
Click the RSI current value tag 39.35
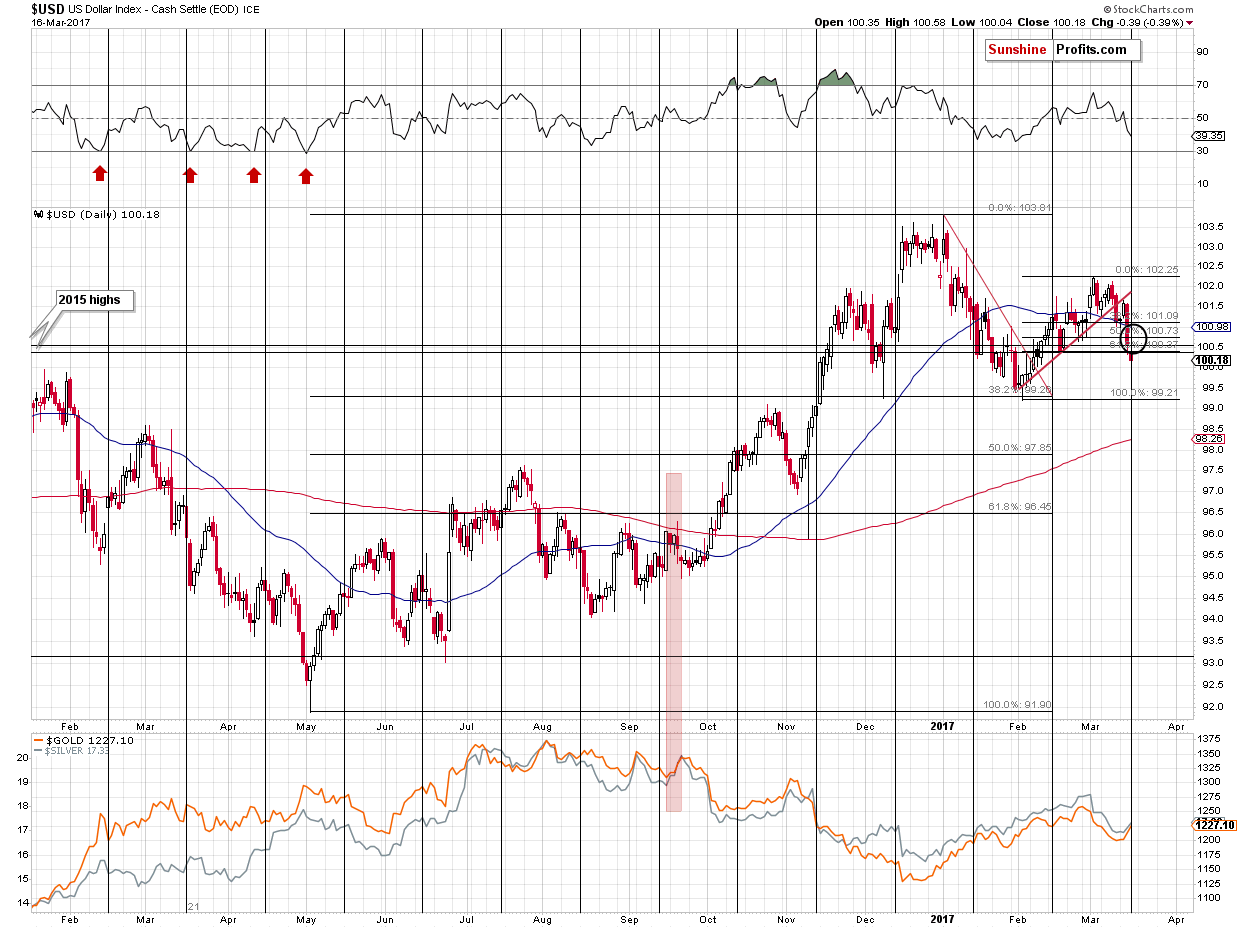pyautogui.click(x=1206, y=135)
